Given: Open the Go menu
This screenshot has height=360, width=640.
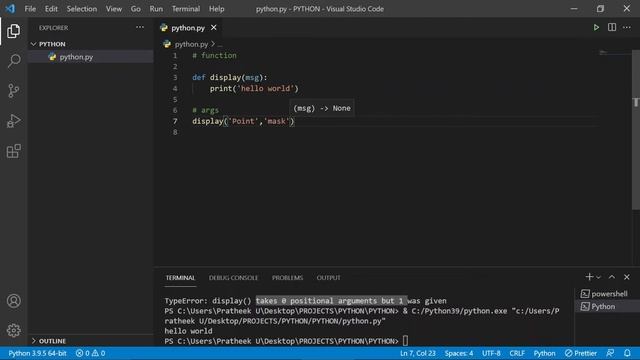Looking at the screenshot, I should (136, 9).
